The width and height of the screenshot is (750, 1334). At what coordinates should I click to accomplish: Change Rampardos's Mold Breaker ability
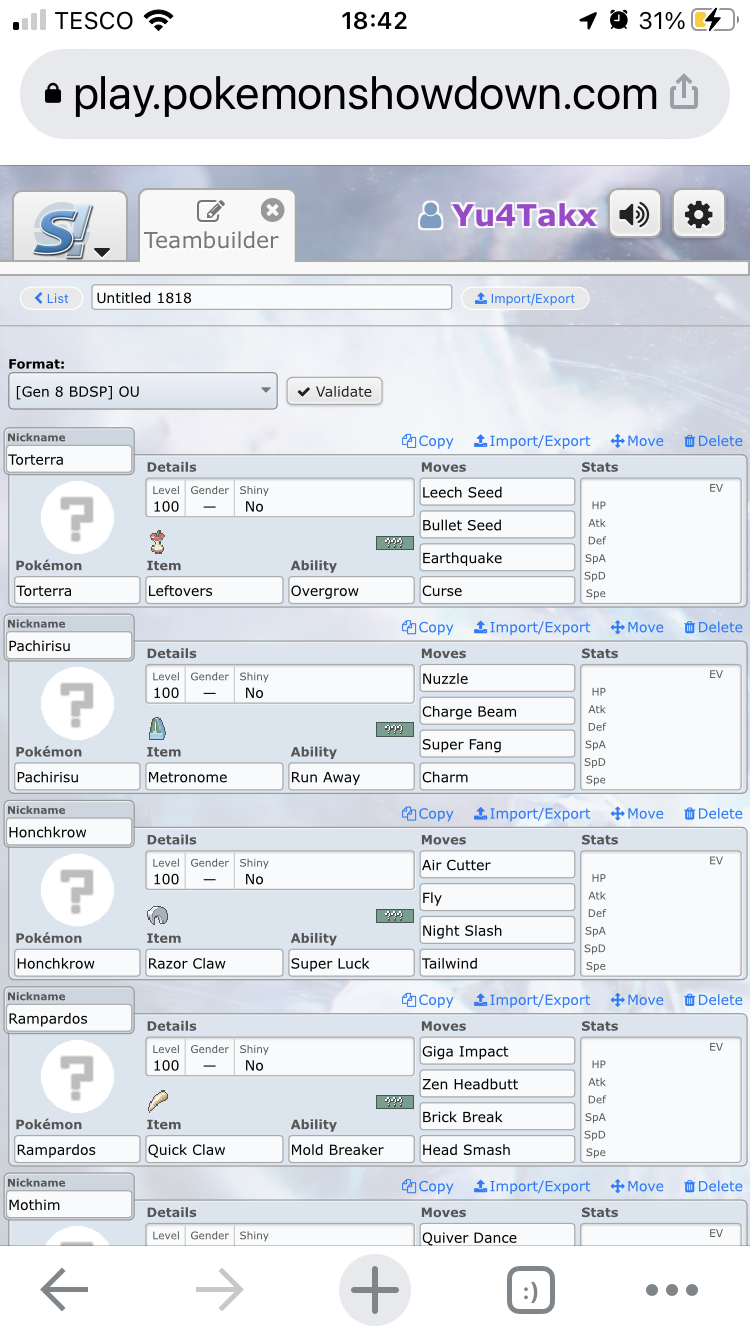coord(351,1150)
